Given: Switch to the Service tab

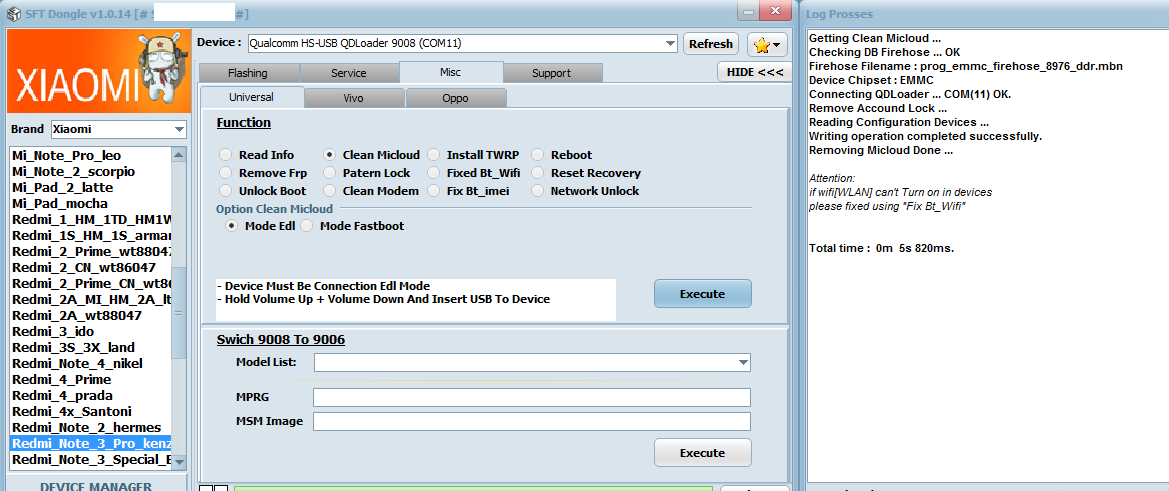Looking at the screenshot, I should coord(349,73).
